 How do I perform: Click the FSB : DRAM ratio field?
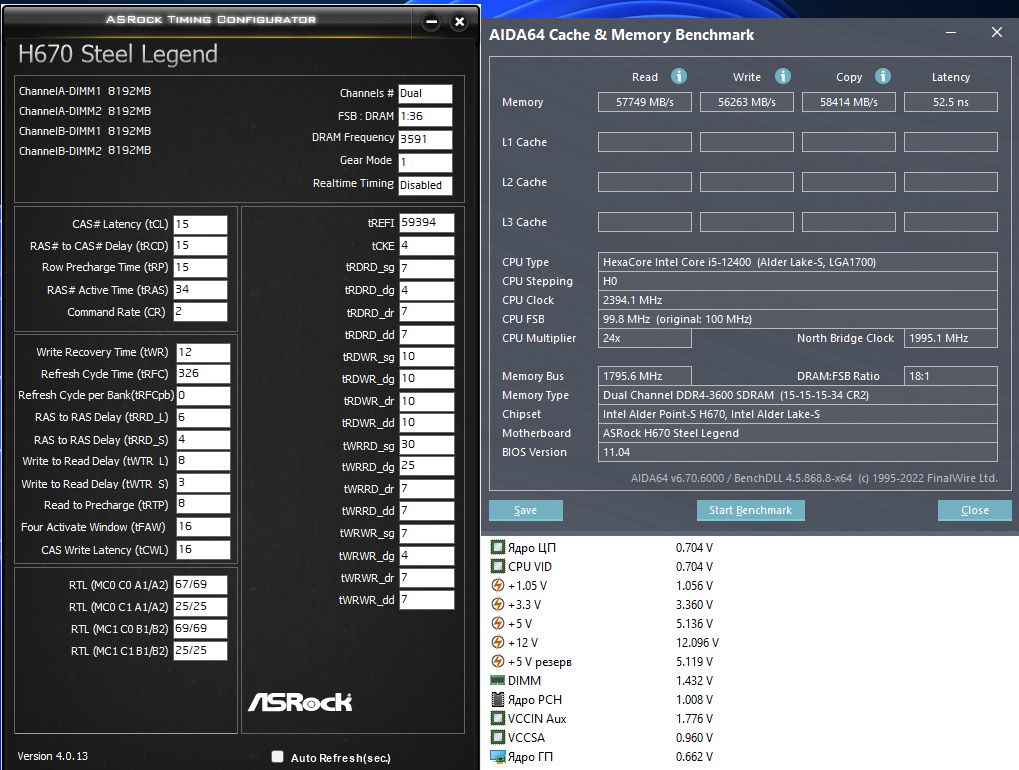click(x=425, y=116)
